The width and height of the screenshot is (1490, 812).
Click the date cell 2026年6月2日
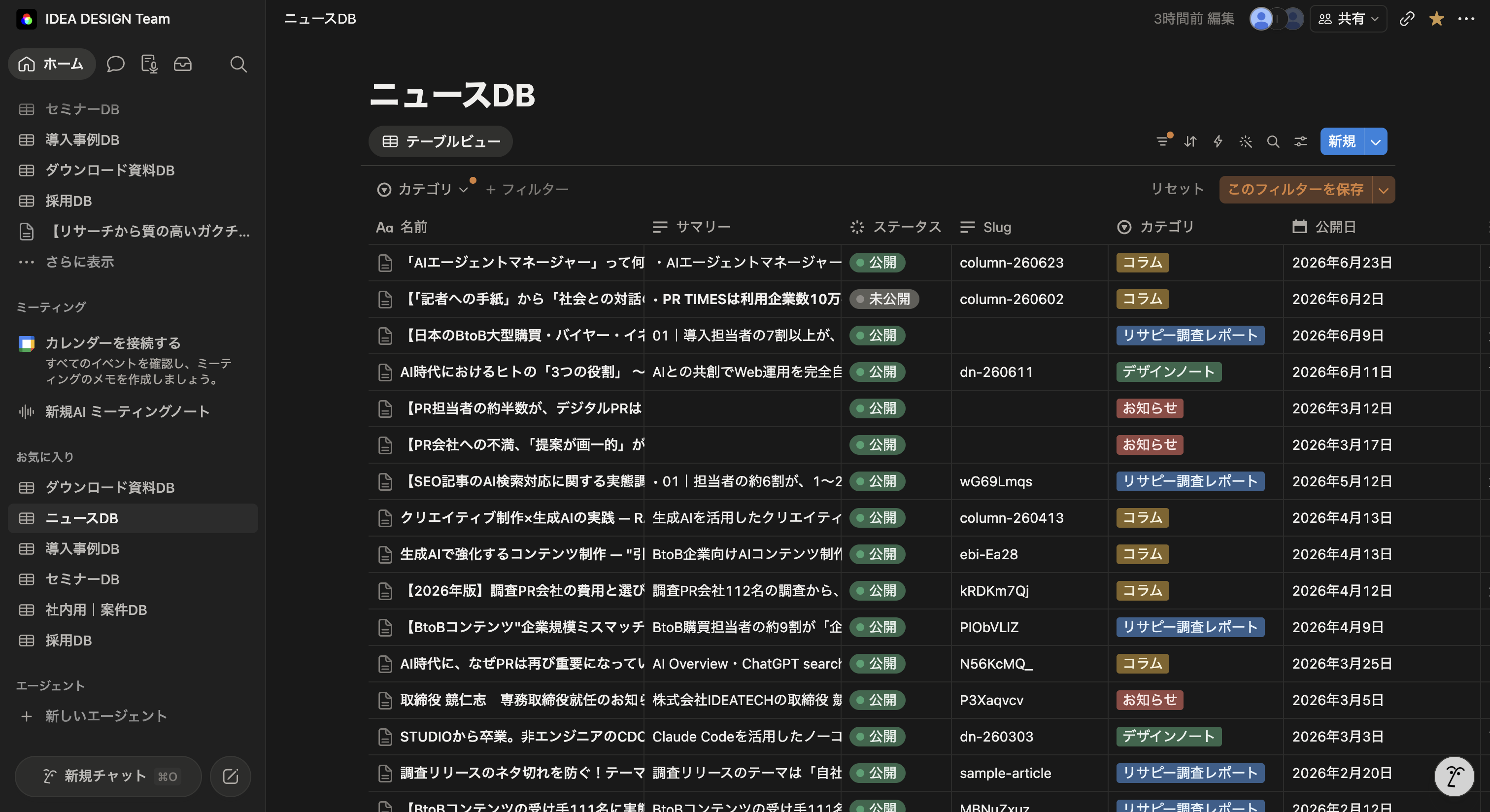click(1337, 299)
